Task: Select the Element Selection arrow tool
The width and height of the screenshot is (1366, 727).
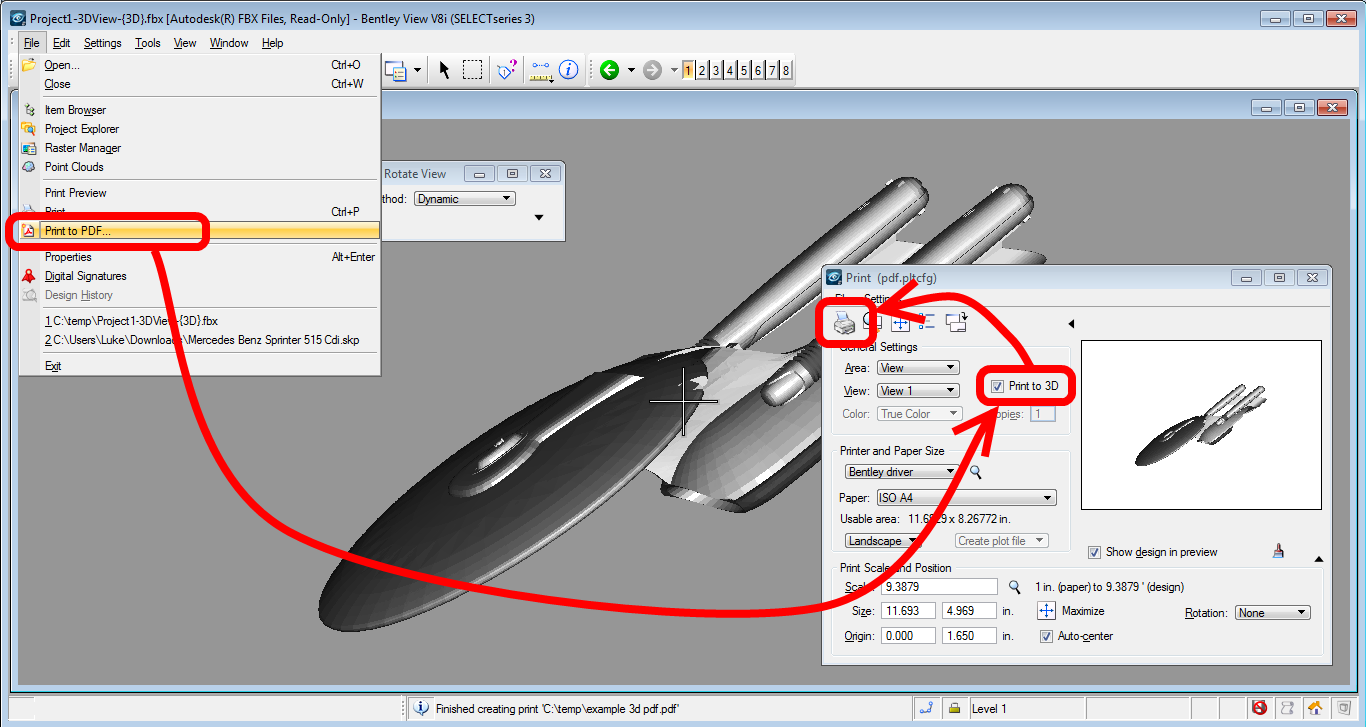Action: tap(445, 70)
